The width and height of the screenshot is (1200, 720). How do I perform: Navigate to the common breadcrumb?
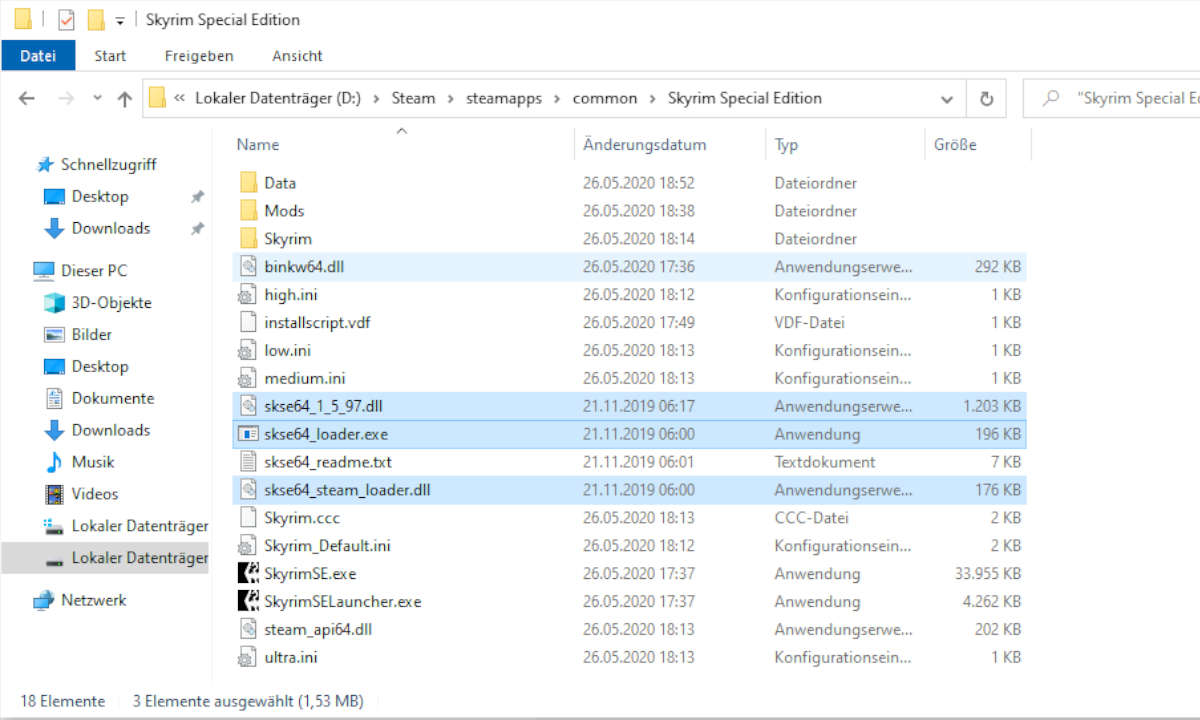click(605, 98)
